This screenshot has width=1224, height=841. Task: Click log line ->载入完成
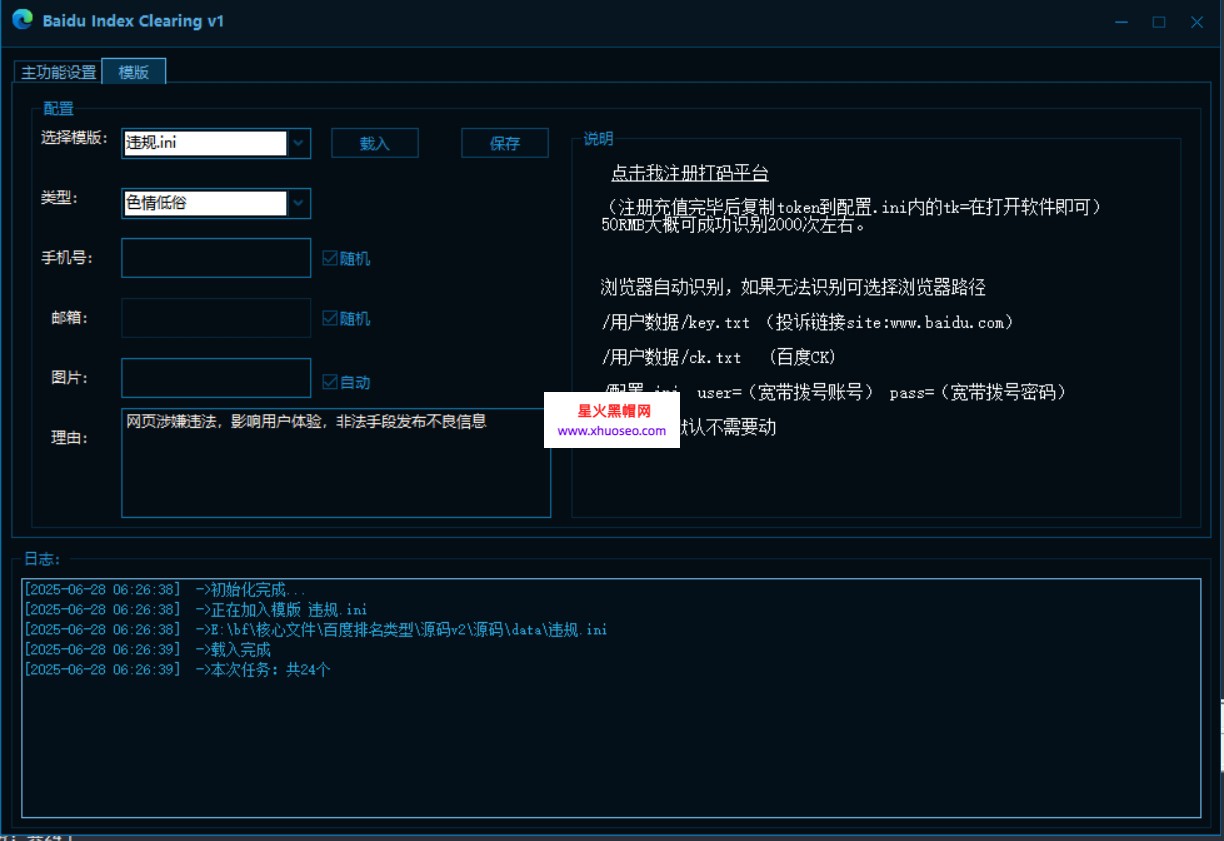point(148,649)
